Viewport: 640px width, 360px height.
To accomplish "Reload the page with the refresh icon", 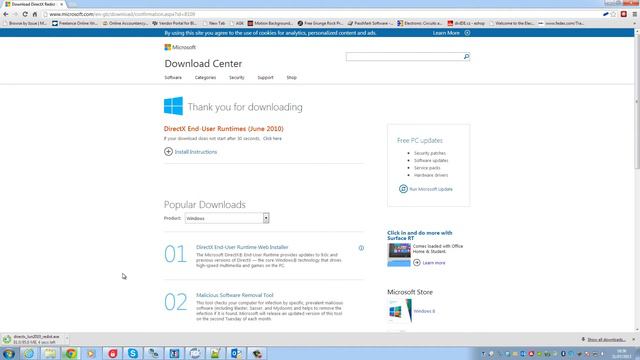I will (x=25, y=14).
